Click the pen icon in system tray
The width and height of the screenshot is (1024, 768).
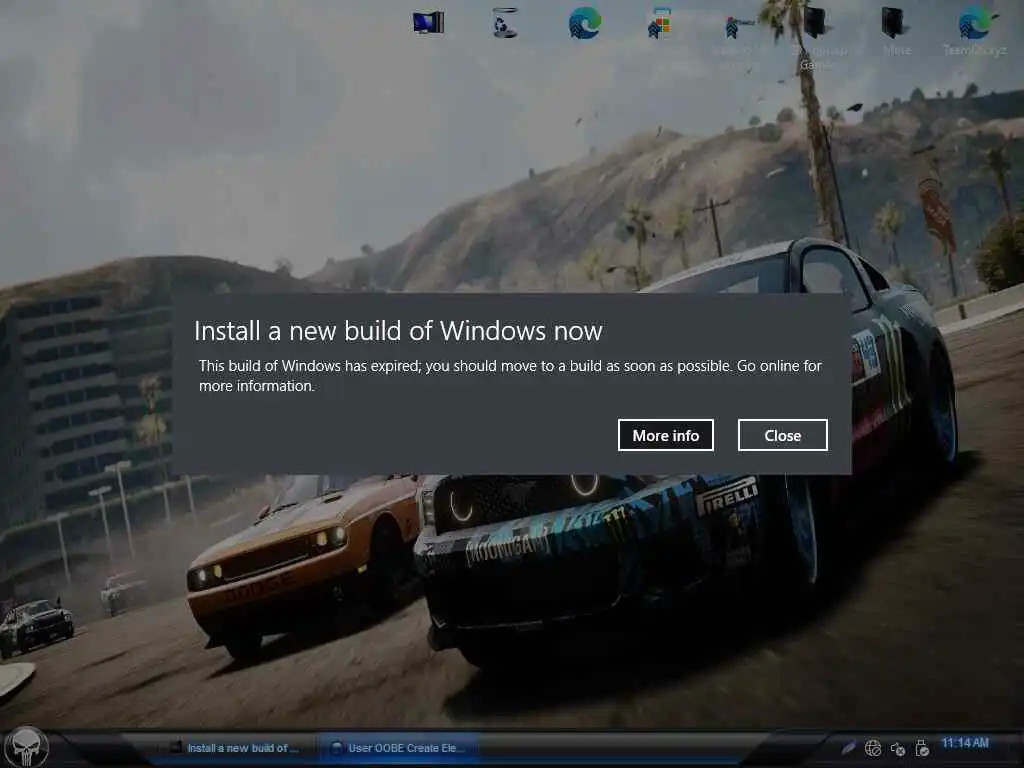pyautogui.click(x=848, y=747)
